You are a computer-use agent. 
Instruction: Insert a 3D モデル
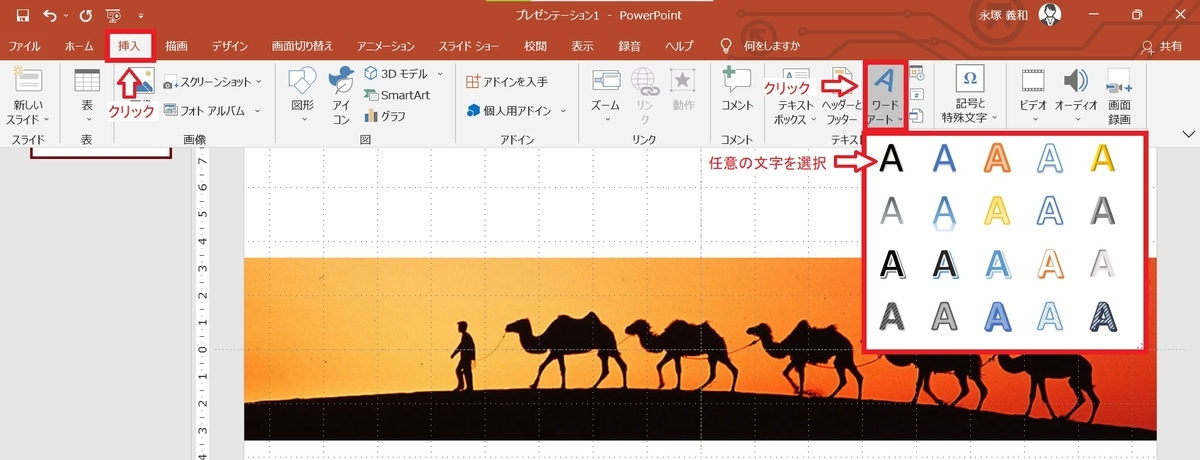click(x=395, y=74)
